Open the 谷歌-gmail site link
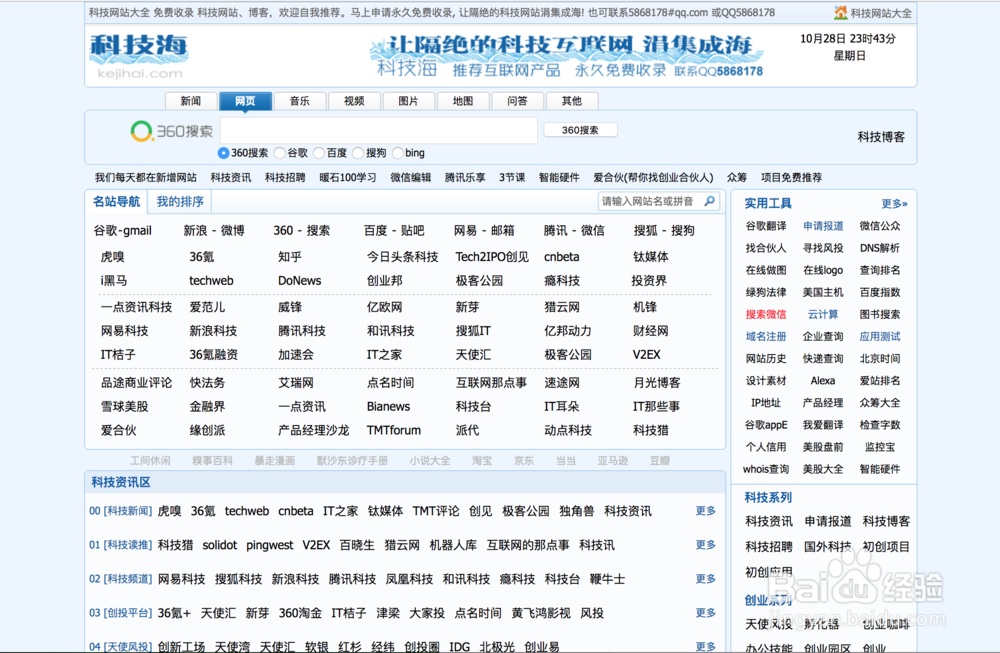Screen dimensions: 1000x653 122,231
